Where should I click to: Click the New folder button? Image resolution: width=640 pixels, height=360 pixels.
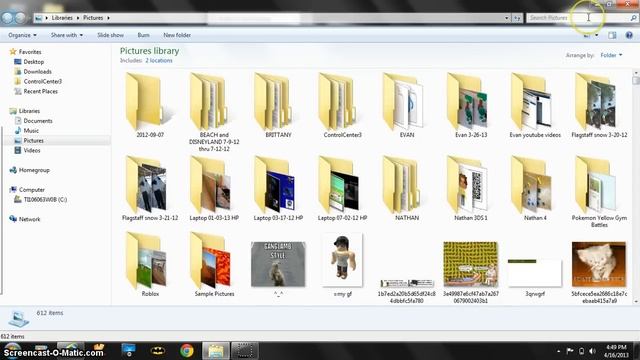coord(177,35)
